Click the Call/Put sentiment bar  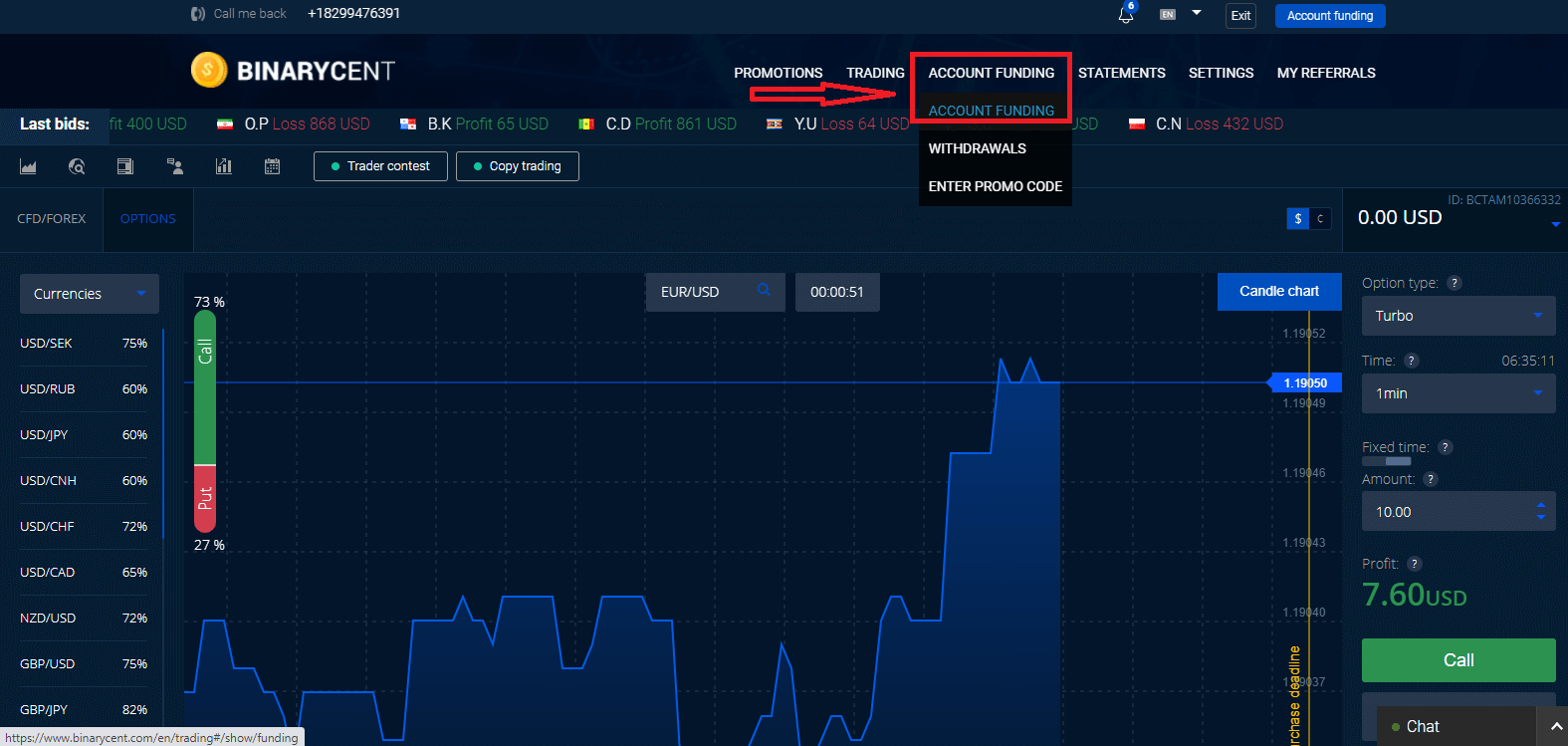(205, 421)
